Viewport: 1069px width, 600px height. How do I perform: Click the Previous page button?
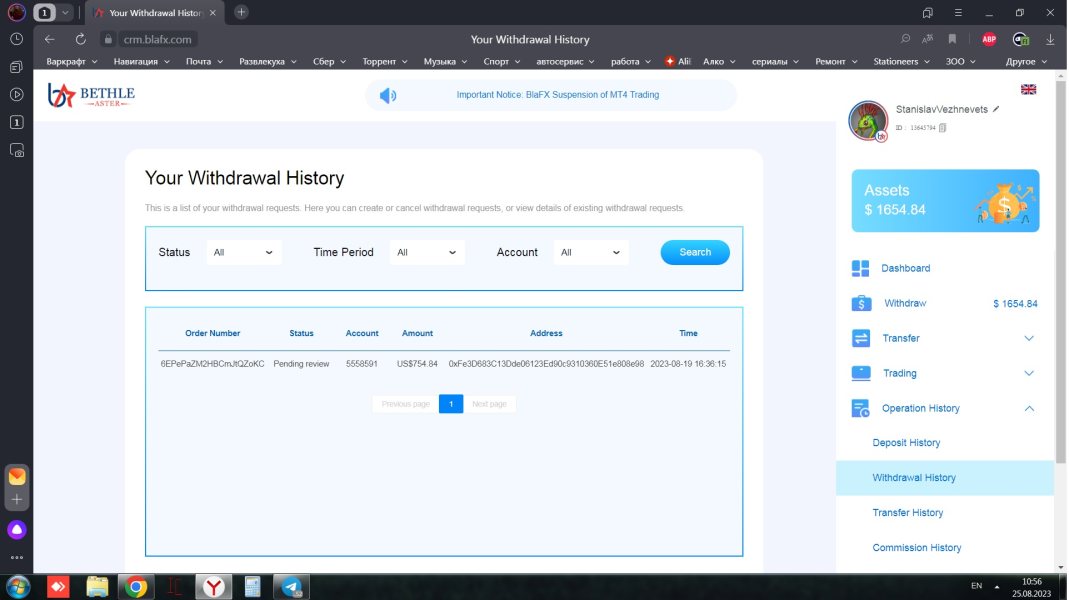406,404
